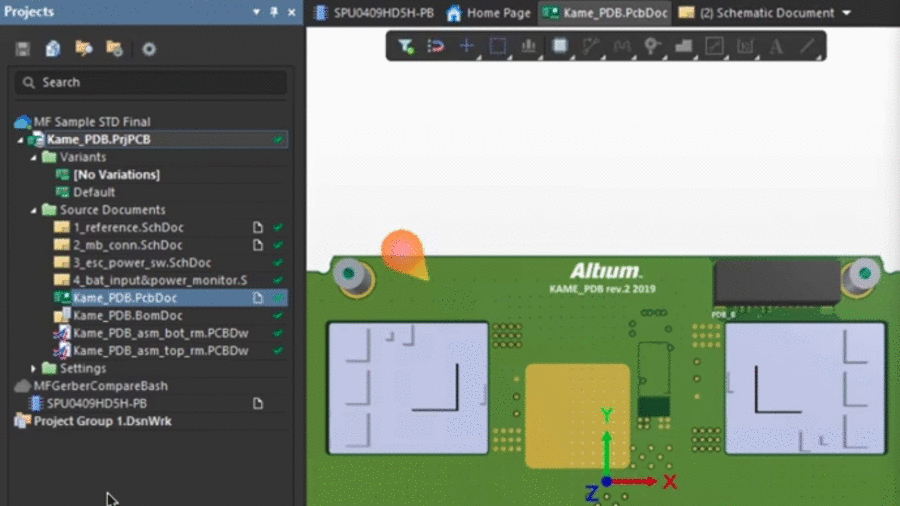Viewport: 900px width, 506px height.
Task: Click the document icon beside SPU0409HD5H-PB row
Action: pyautogui.click(x=258, y=403)
